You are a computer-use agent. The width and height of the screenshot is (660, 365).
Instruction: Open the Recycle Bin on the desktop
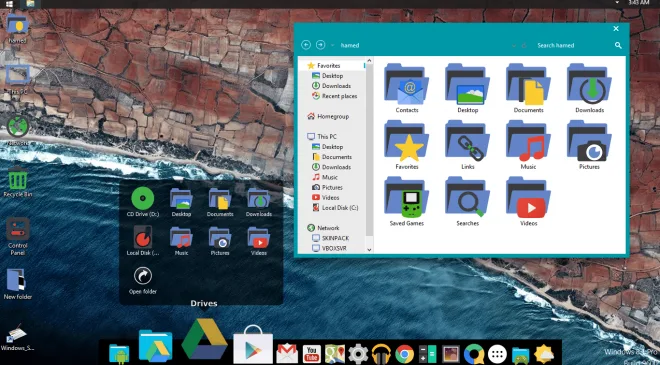pyautogui.click(x=18, y=182)
